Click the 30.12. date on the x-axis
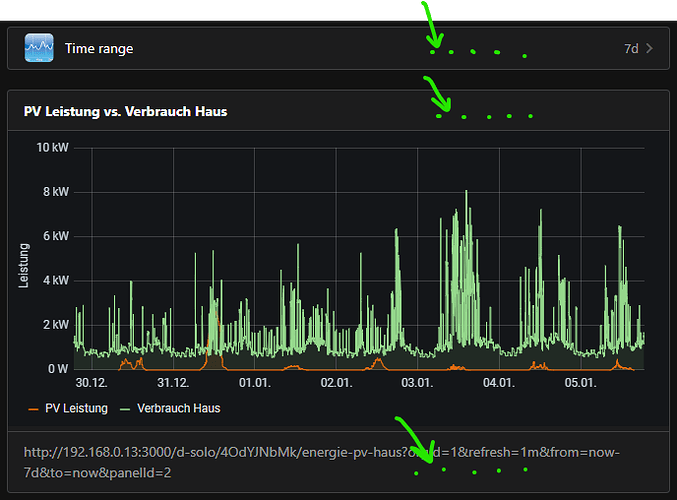 click(x=92, y=383)
